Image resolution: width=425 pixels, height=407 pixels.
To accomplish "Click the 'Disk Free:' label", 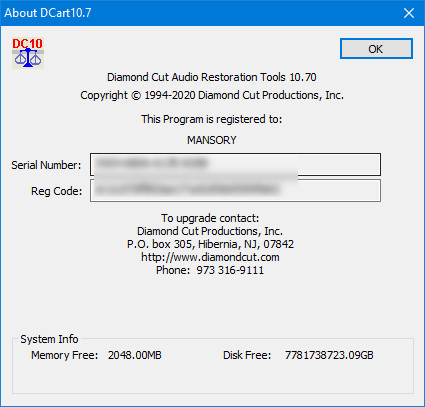I will 247,355.
